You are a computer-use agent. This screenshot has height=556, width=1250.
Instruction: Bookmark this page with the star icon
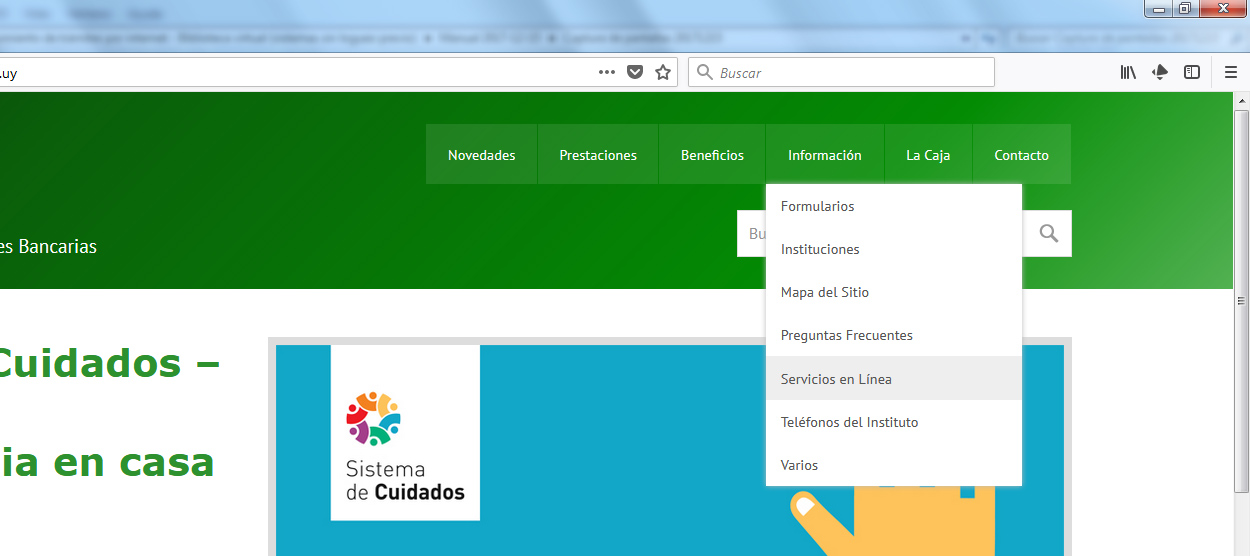pyautogui.click(x=662, y=72)
